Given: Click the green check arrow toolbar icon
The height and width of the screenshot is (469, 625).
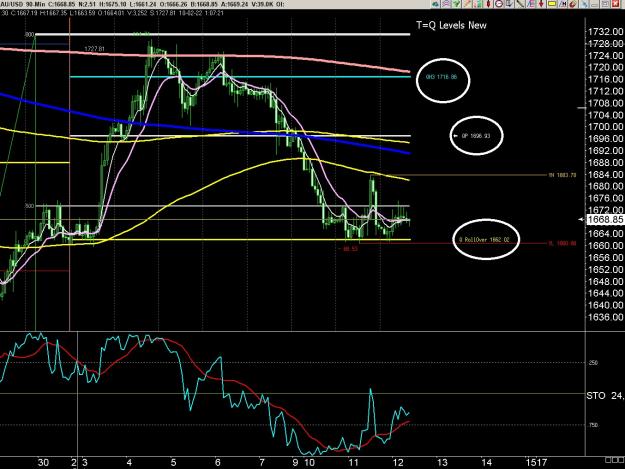Looking at the screenshot, I should click(x=456, y=4).
